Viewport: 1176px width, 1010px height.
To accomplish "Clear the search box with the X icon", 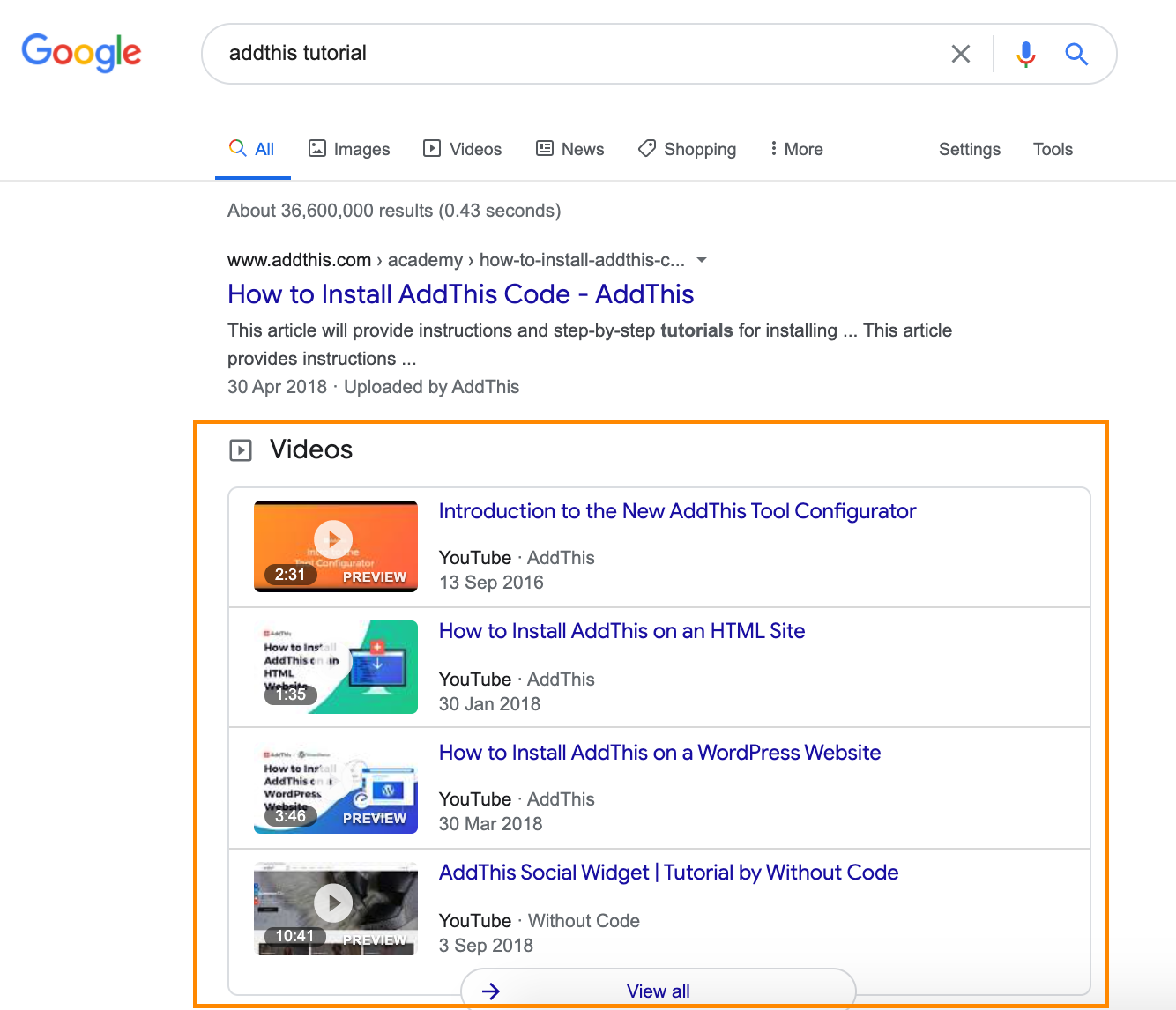I will [x=961, y=54].
